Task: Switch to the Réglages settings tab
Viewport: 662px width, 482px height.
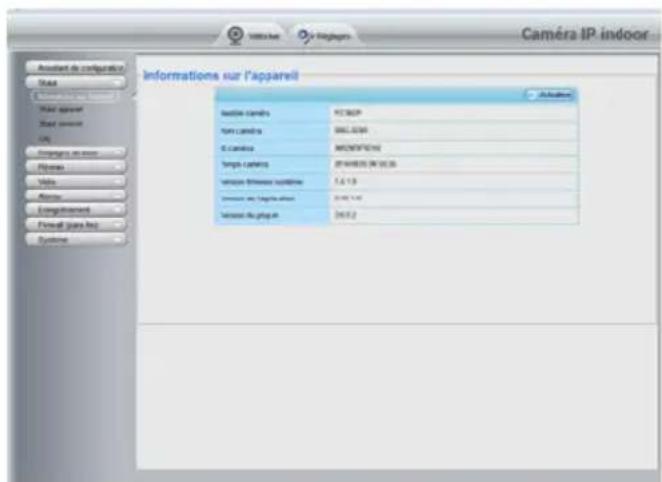Action: click(324, 36)
